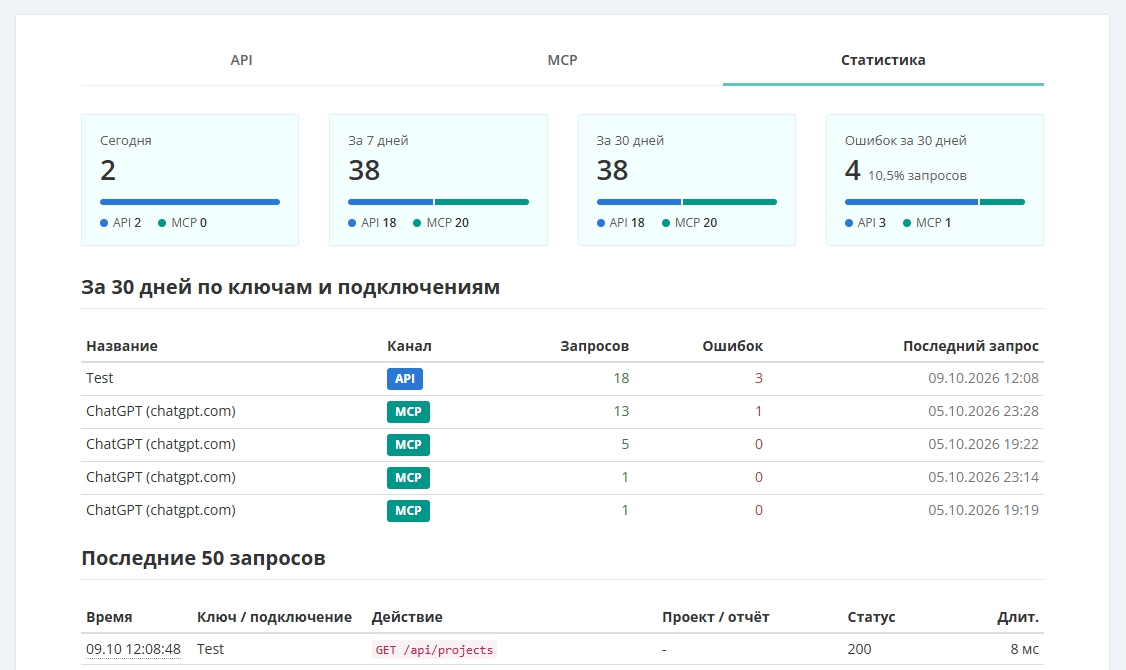Click the Канал column header
Screen dimensions: 1126x670
tap(409, 346)
